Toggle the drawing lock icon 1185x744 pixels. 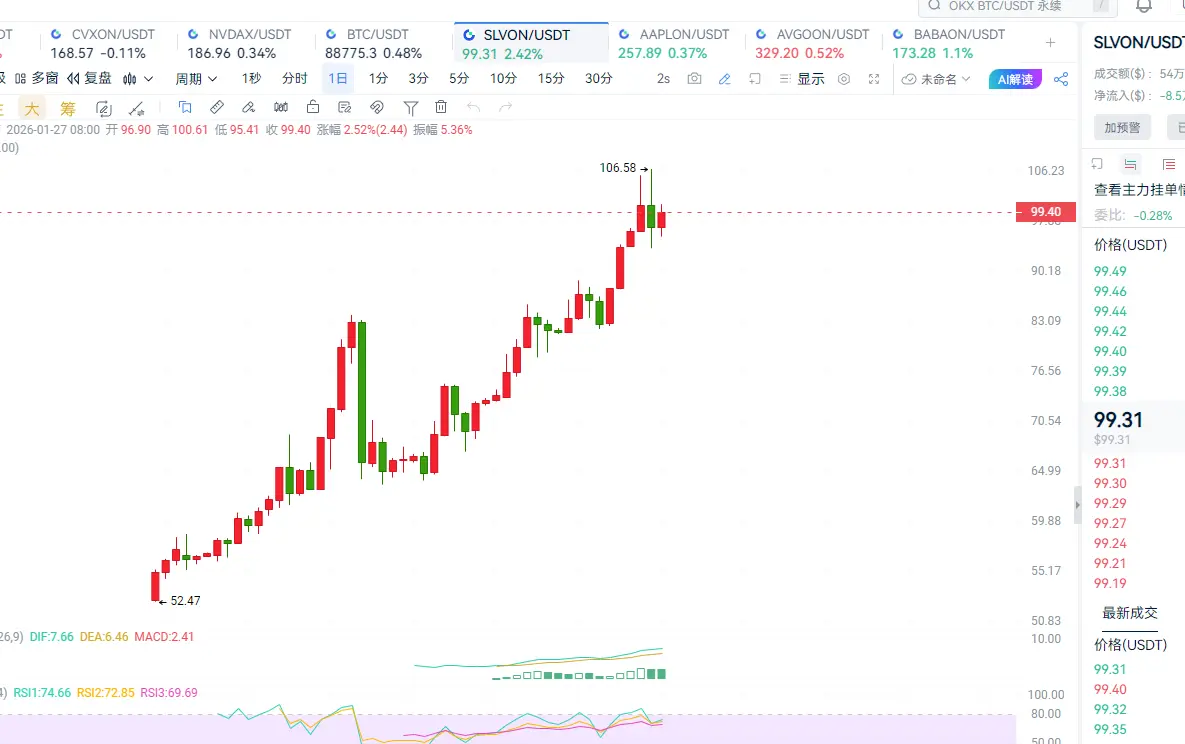click(x=313, y=107)
